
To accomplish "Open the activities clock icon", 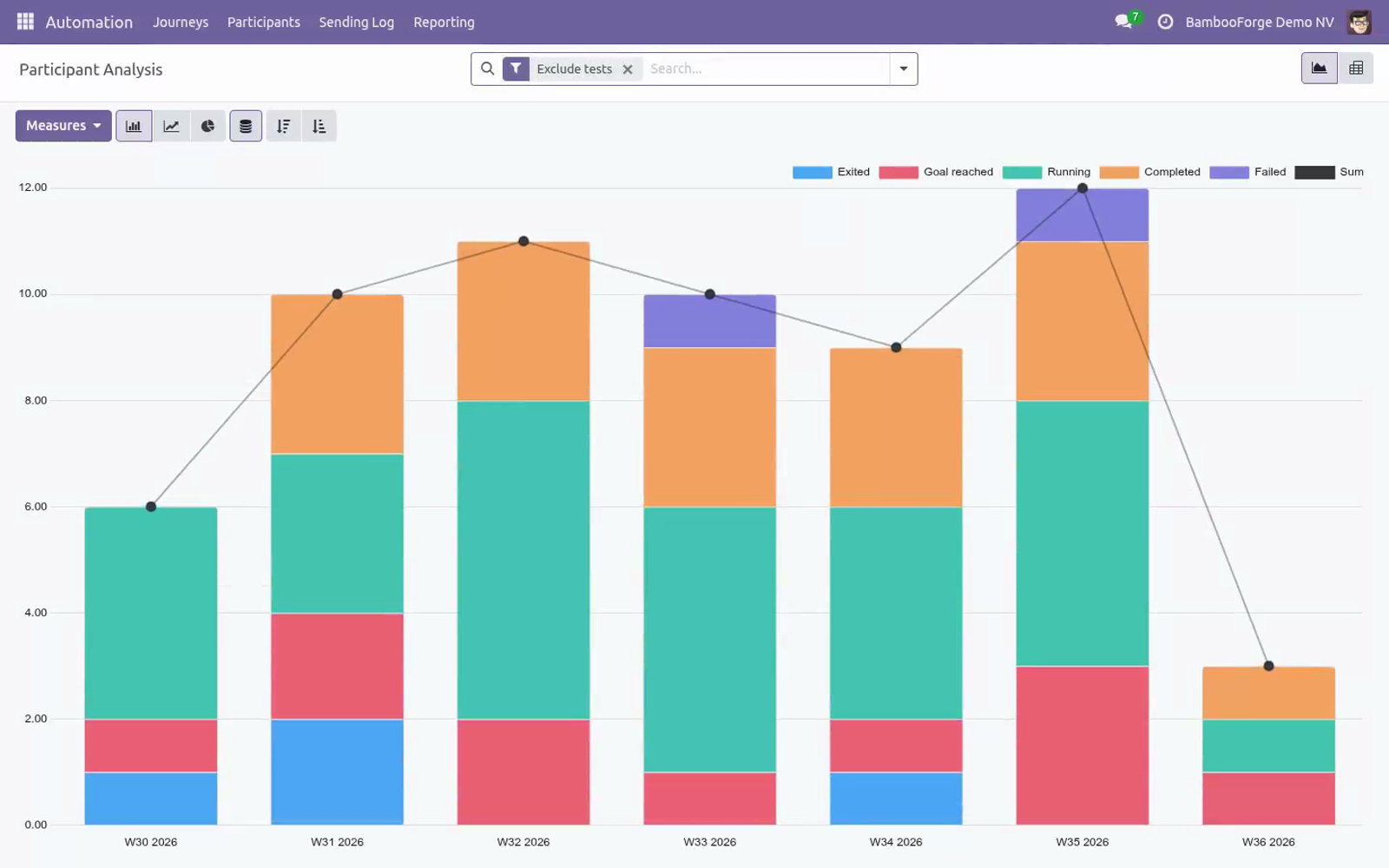I will (1165, 22).
